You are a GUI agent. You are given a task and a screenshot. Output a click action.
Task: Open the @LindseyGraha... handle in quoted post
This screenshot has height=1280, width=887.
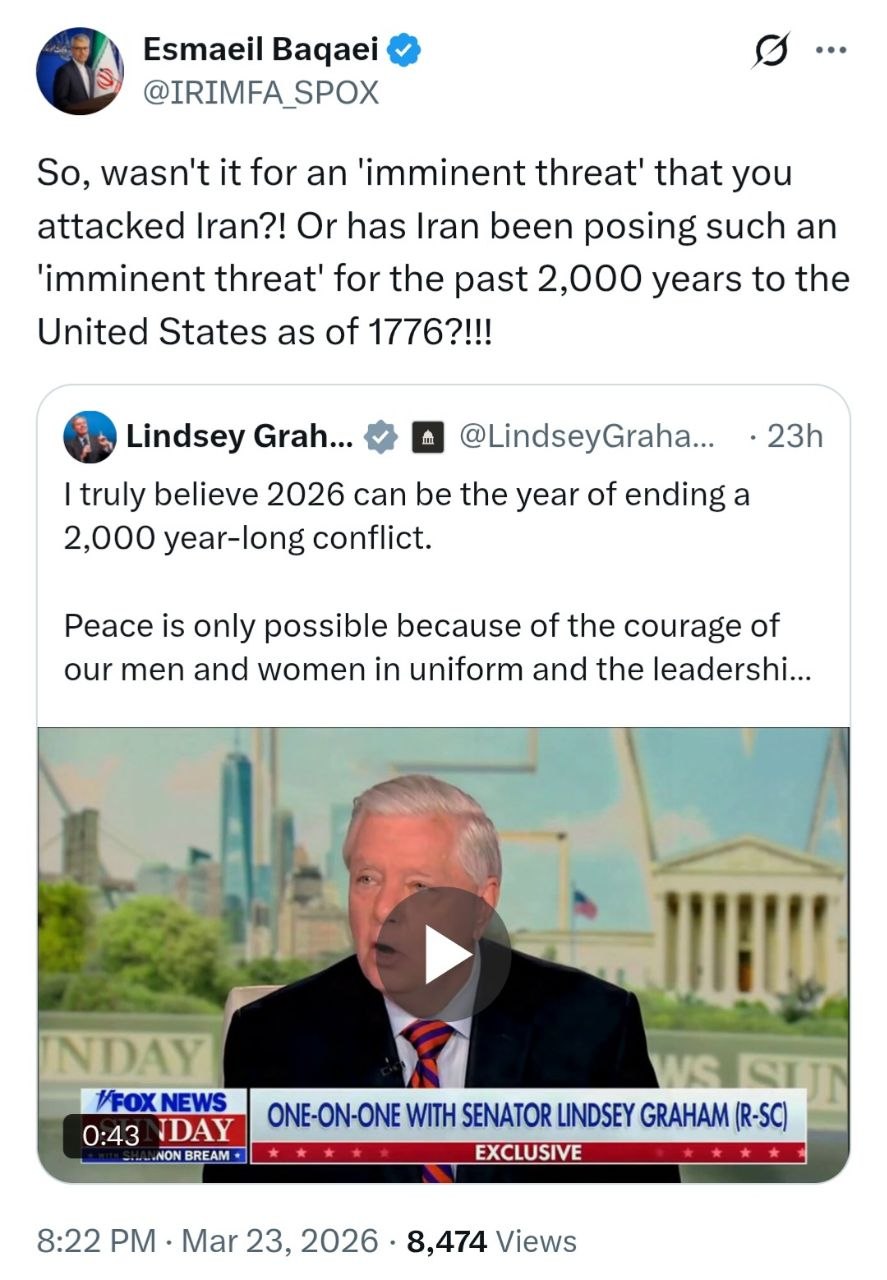pos(586,437)
